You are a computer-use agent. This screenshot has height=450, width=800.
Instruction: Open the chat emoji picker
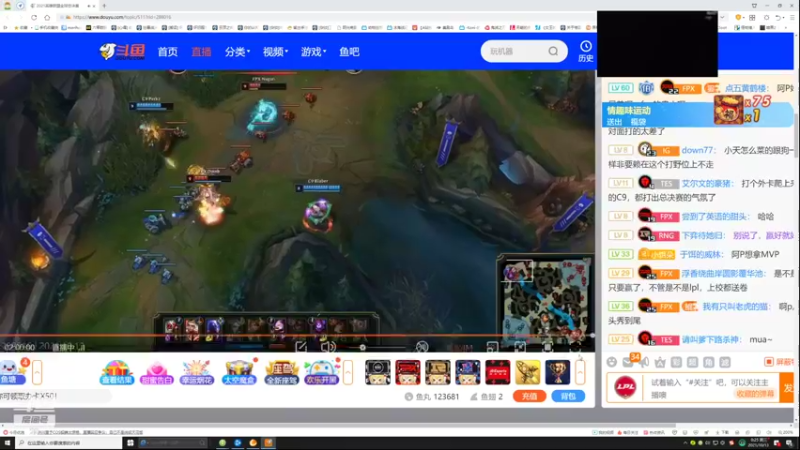click(x=612, y=362)
